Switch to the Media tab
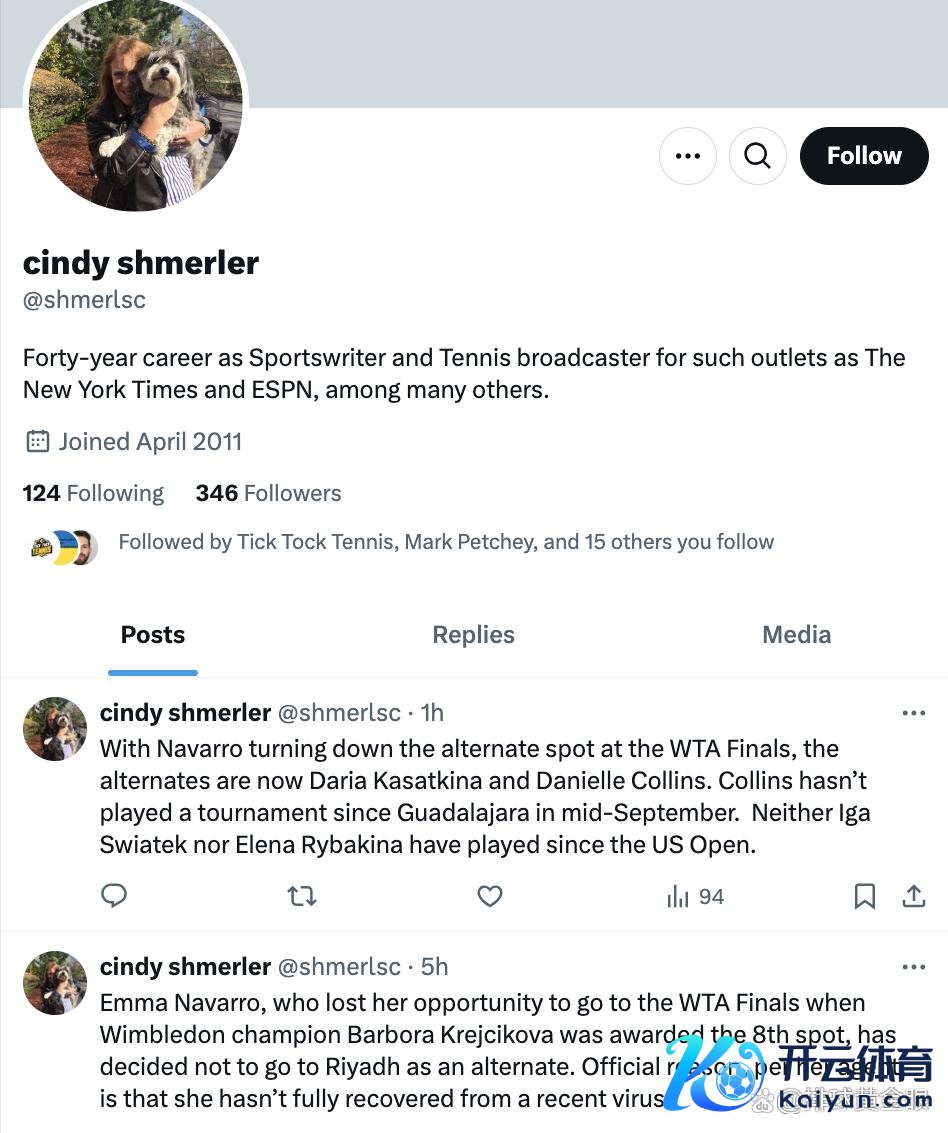The width and height of the screenshot is (948, 1133). pyautogui.click(x=796, y=635)
